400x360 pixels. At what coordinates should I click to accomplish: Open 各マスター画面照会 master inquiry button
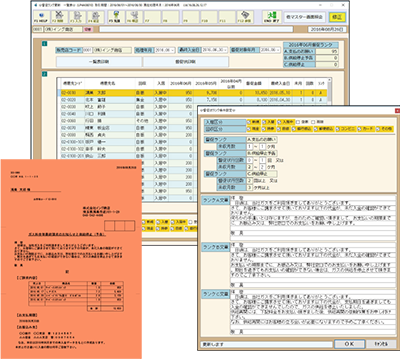pyautogui.click(x=304, y=17)
